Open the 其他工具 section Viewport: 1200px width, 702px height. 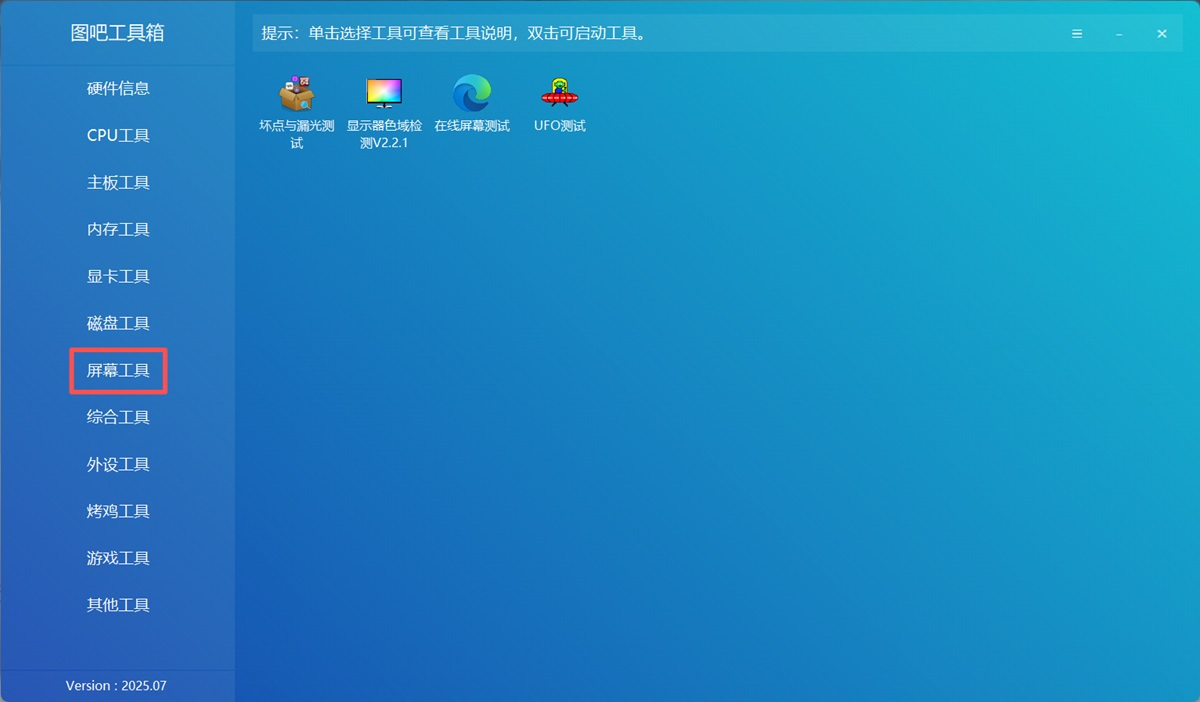pos(117,605)
